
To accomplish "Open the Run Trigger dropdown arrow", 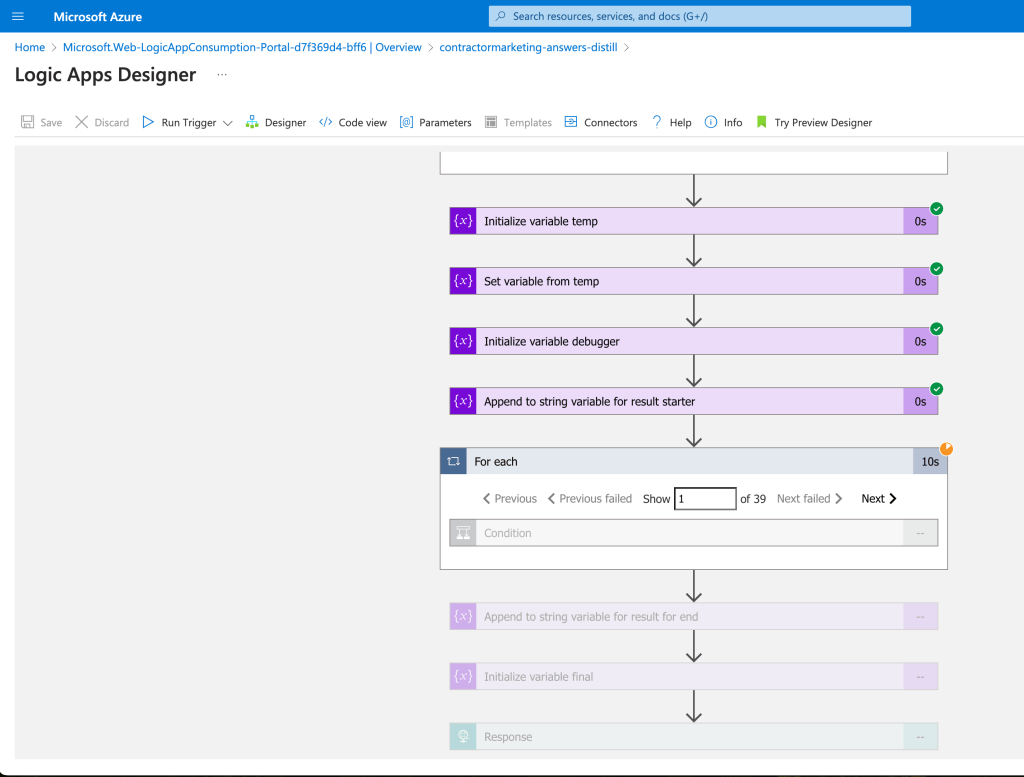I will click(x=228, y=123).
